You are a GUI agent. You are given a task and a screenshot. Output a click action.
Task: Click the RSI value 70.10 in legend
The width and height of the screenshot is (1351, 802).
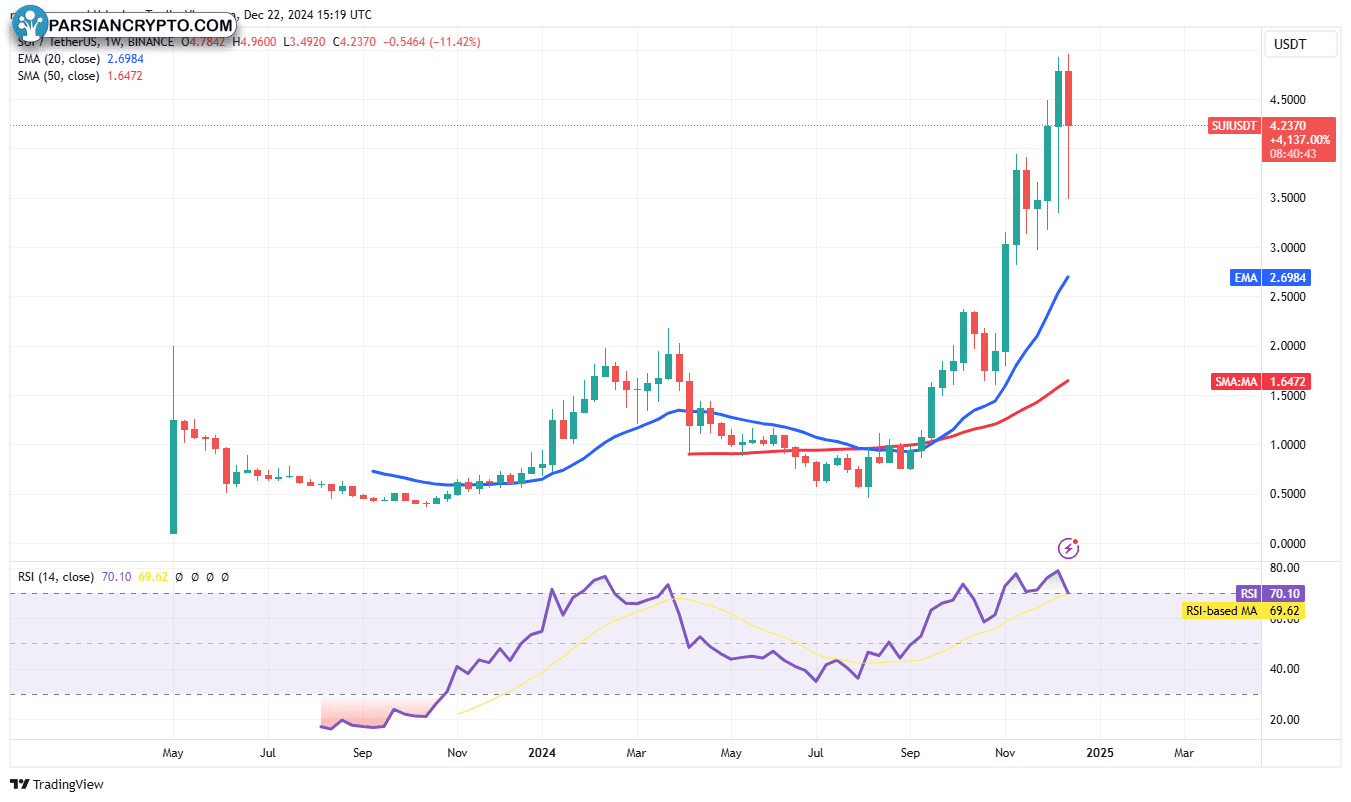tap(115, 577)
